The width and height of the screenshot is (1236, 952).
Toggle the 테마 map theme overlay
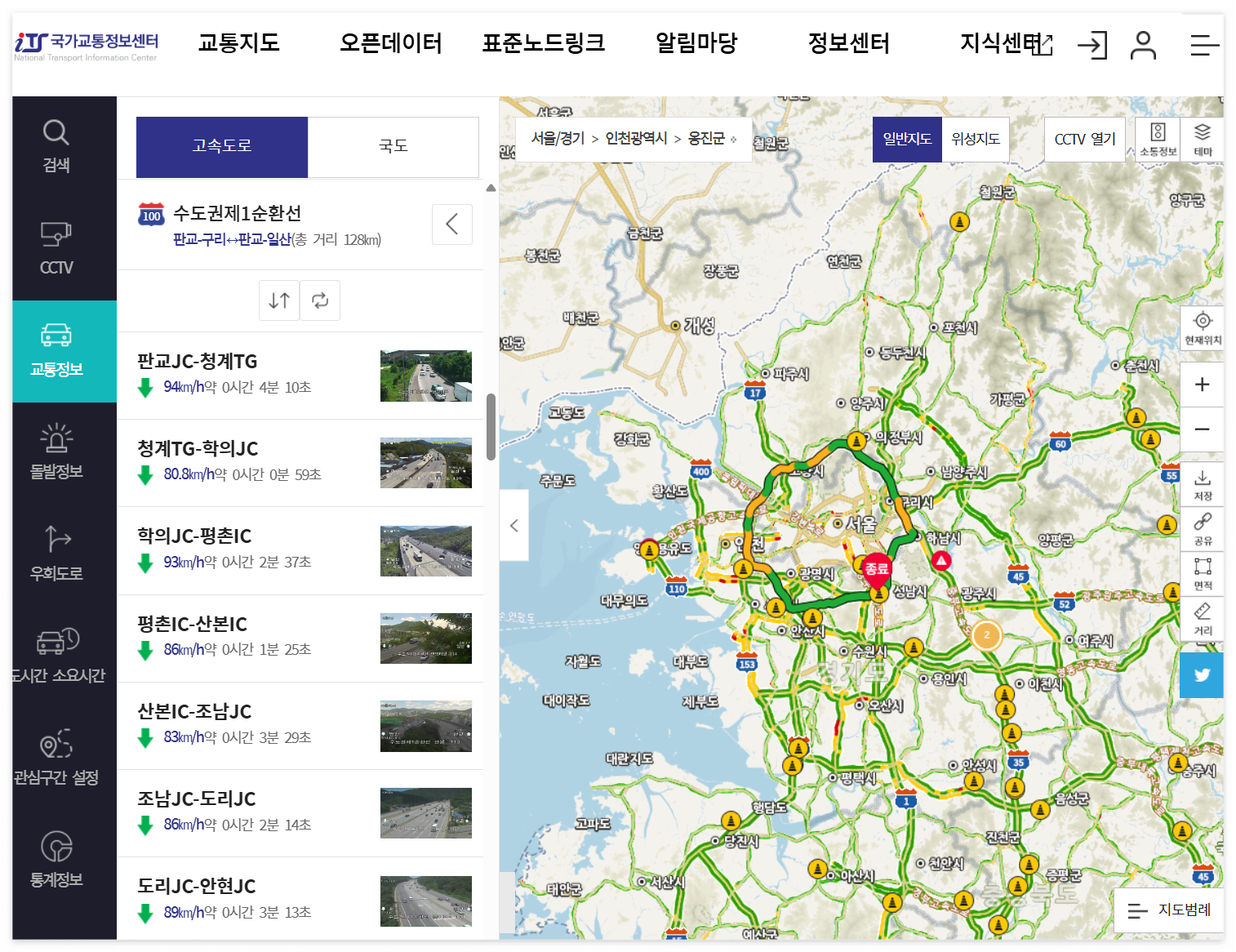pyautogui.click(x=1202, y=139)
